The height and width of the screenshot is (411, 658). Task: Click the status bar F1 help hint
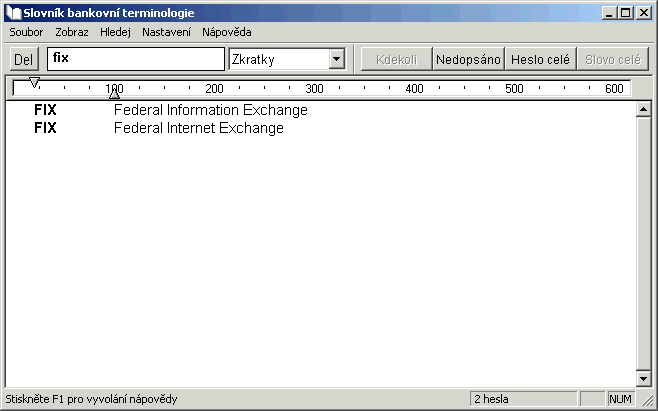click(x=91, y=398)
